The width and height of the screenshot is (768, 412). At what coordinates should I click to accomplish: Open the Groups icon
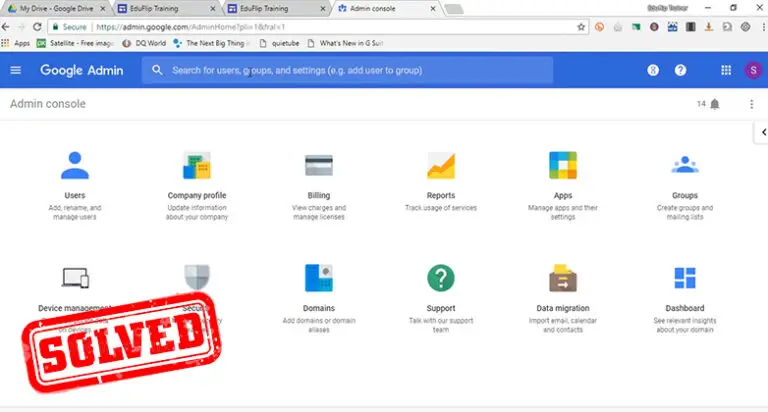pyautogui.click(x=685, y=165)
